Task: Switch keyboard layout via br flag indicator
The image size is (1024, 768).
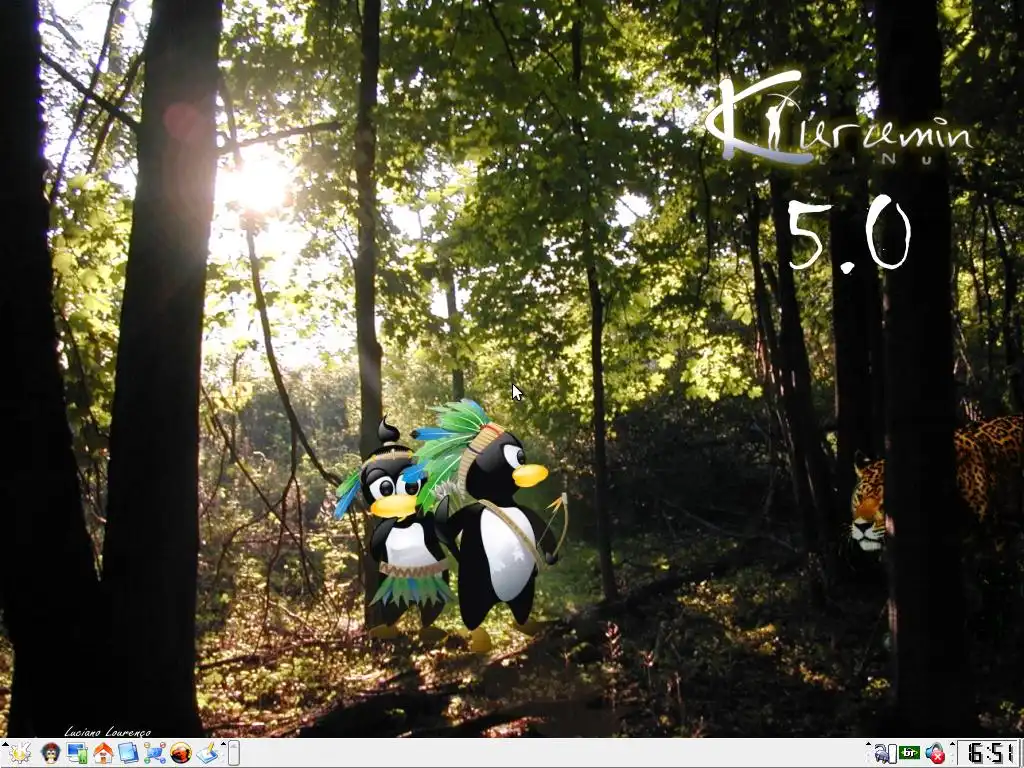Action: click(x=909, y=752)
